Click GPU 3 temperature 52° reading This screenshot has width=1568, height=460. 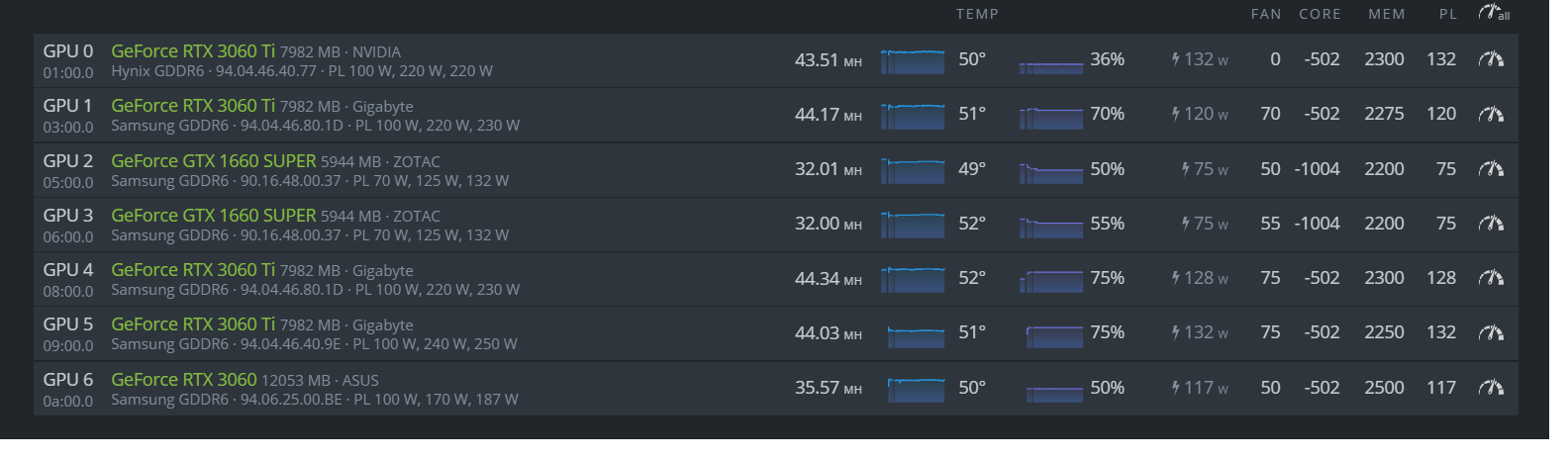click(972, 224)
